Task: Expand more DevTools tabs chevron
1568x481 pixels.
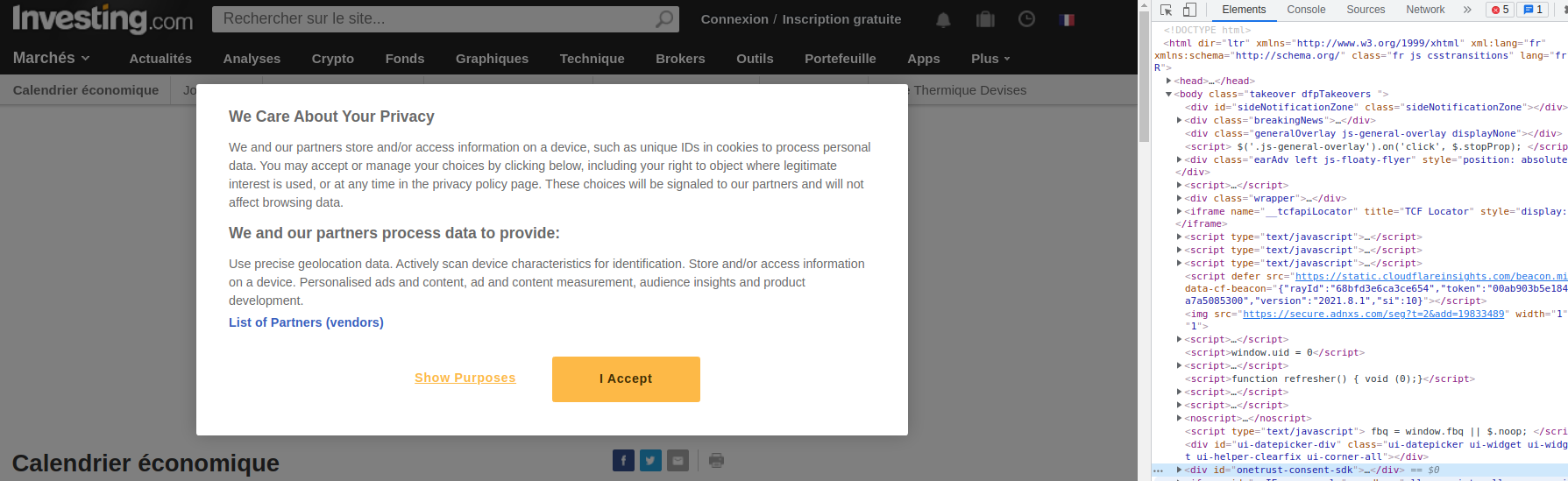Action: click(1467, 10)
